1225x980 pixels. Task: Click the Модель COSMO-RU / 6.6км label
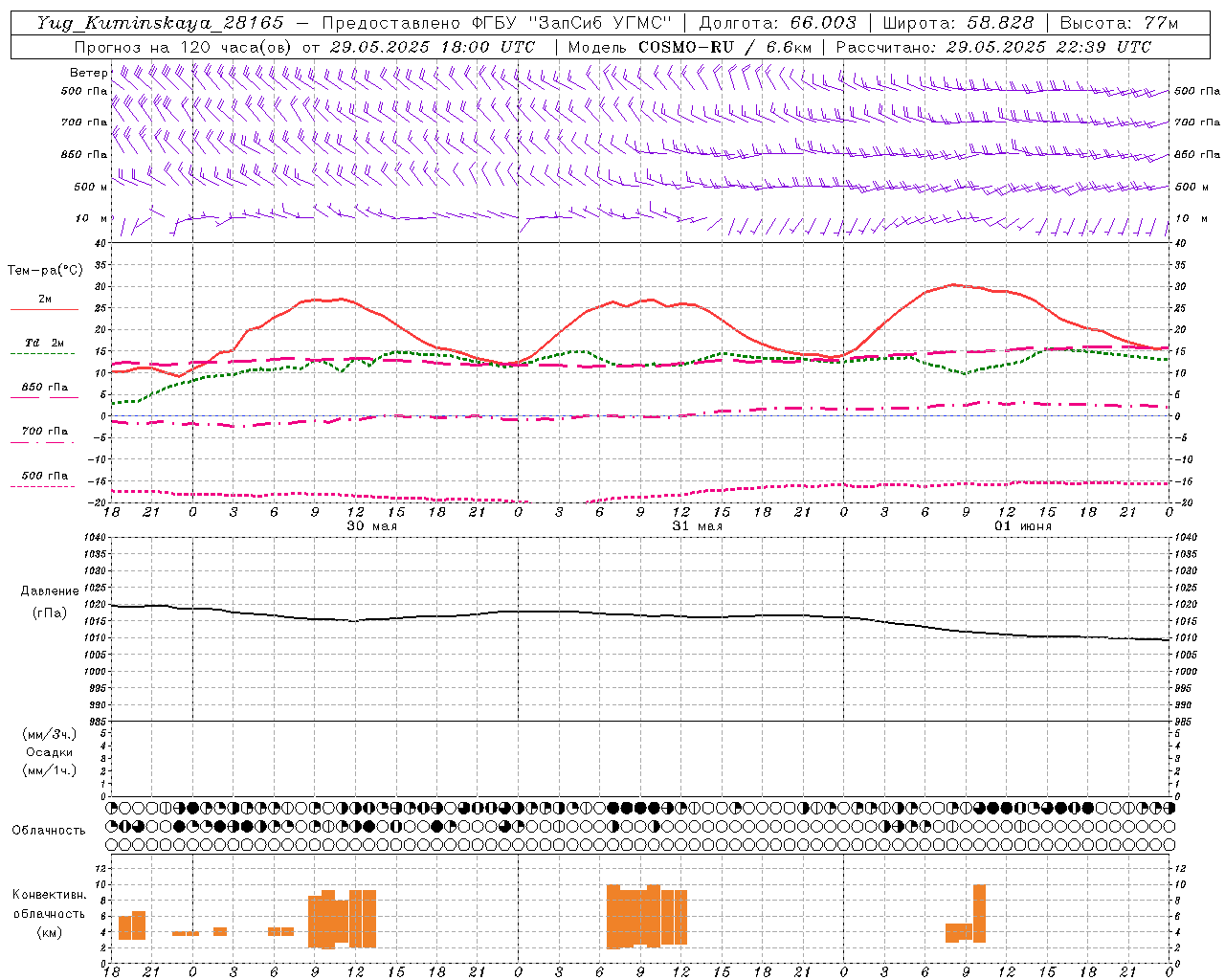[x=689, y=47]
